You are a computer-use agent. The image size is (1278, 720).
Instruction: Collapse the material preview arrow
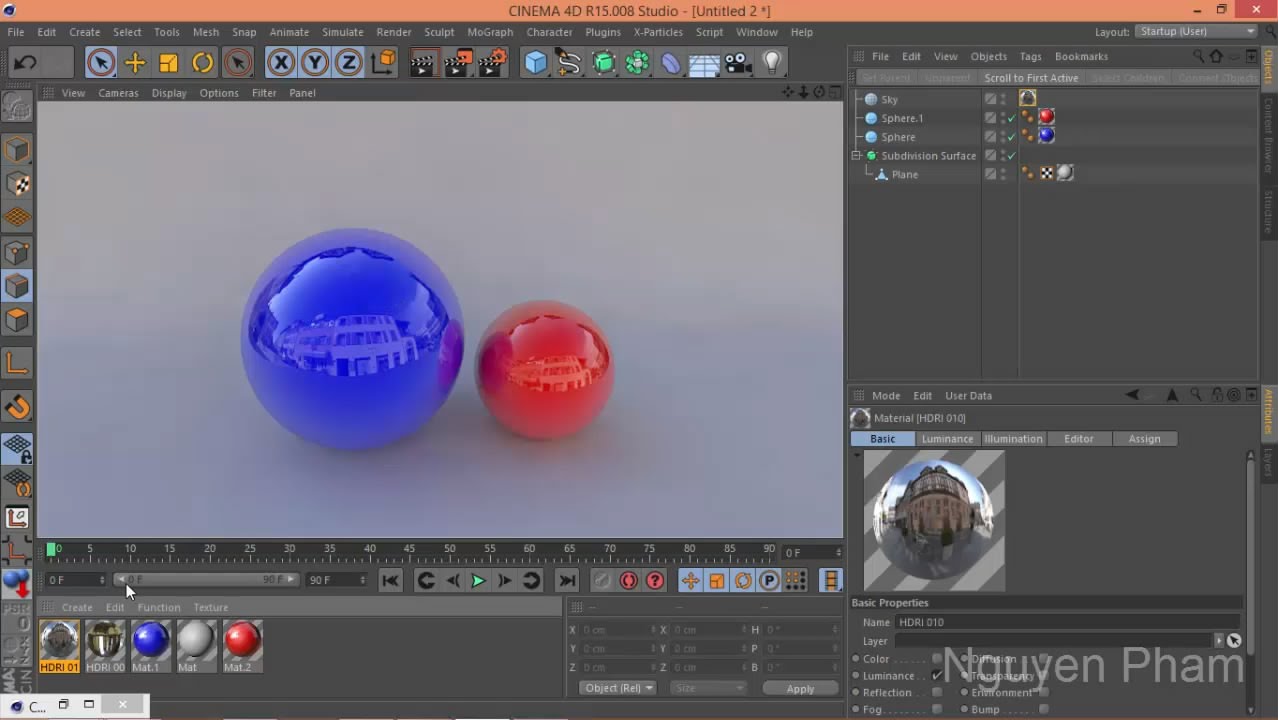coord(857,455)
